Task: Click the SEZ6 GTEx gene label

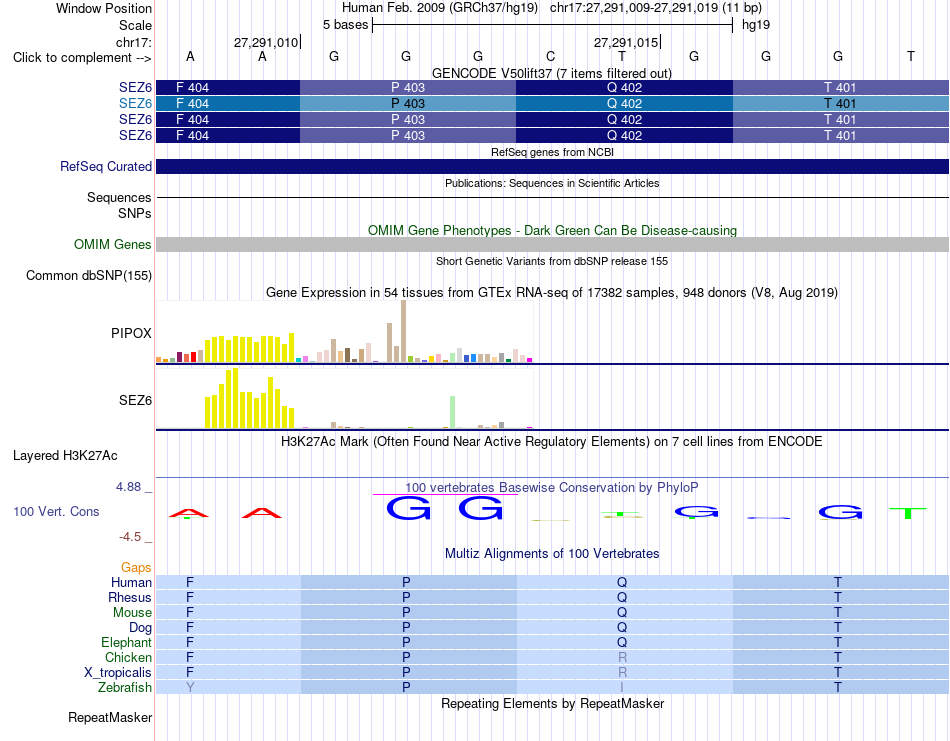Action: tap(135, 400)
